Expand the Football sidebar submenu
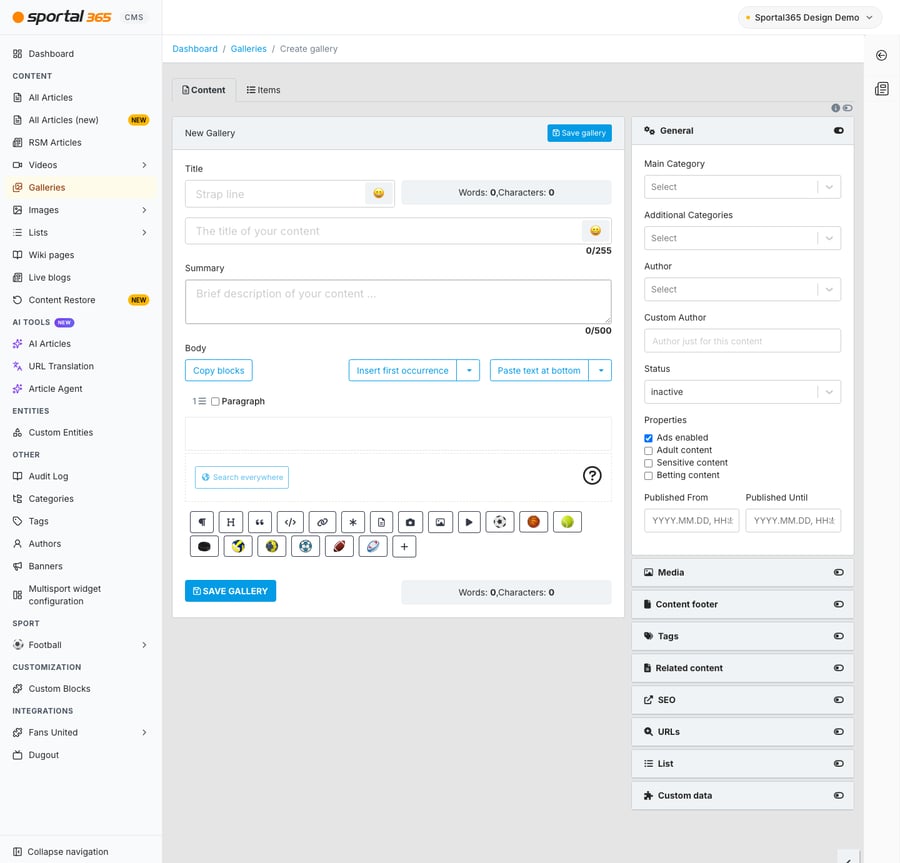 [x=145, y=645]
